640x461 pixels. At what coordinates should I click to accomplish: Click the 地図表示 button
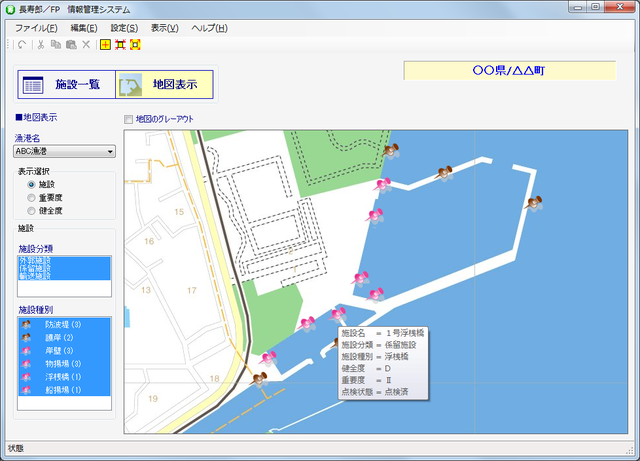(x=163, y=85)
